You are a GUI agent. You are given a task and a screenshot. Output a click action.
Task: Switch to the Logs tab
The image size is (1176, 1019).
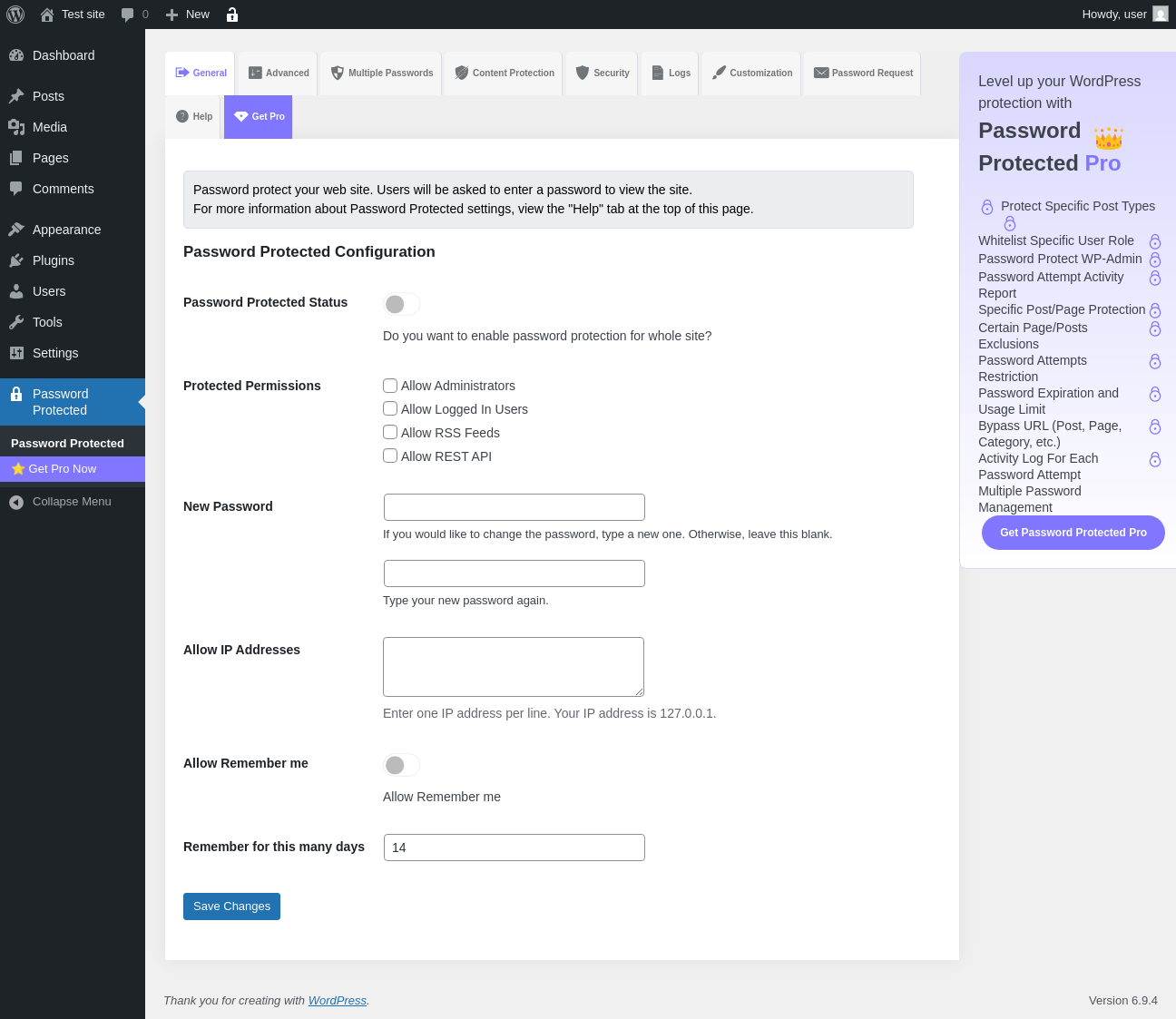(670, 73)
